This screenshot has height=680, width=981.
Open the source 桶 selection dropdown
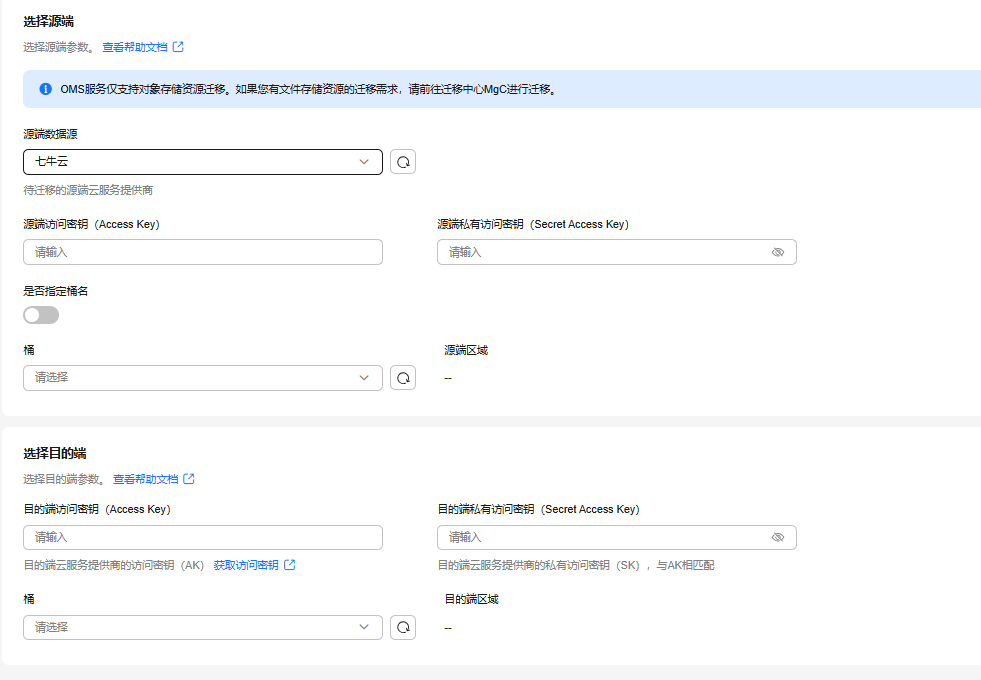click(203, 378)
